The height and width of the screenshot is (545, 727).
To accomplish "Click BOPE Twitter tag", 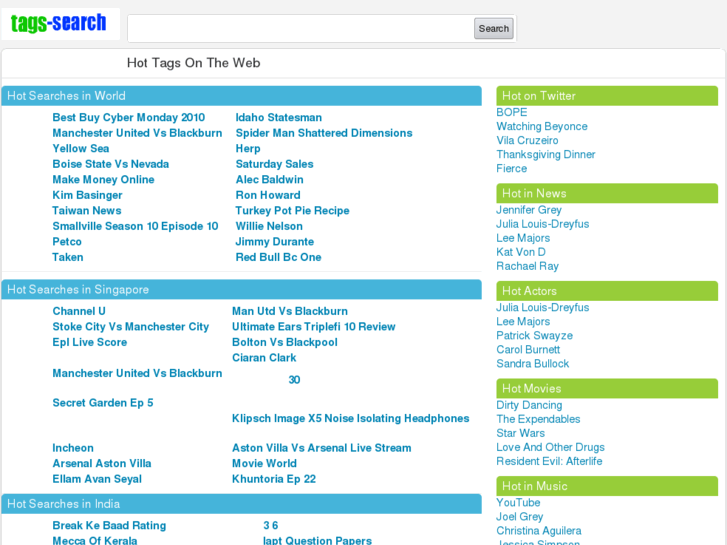I will (x=512, y=112).
